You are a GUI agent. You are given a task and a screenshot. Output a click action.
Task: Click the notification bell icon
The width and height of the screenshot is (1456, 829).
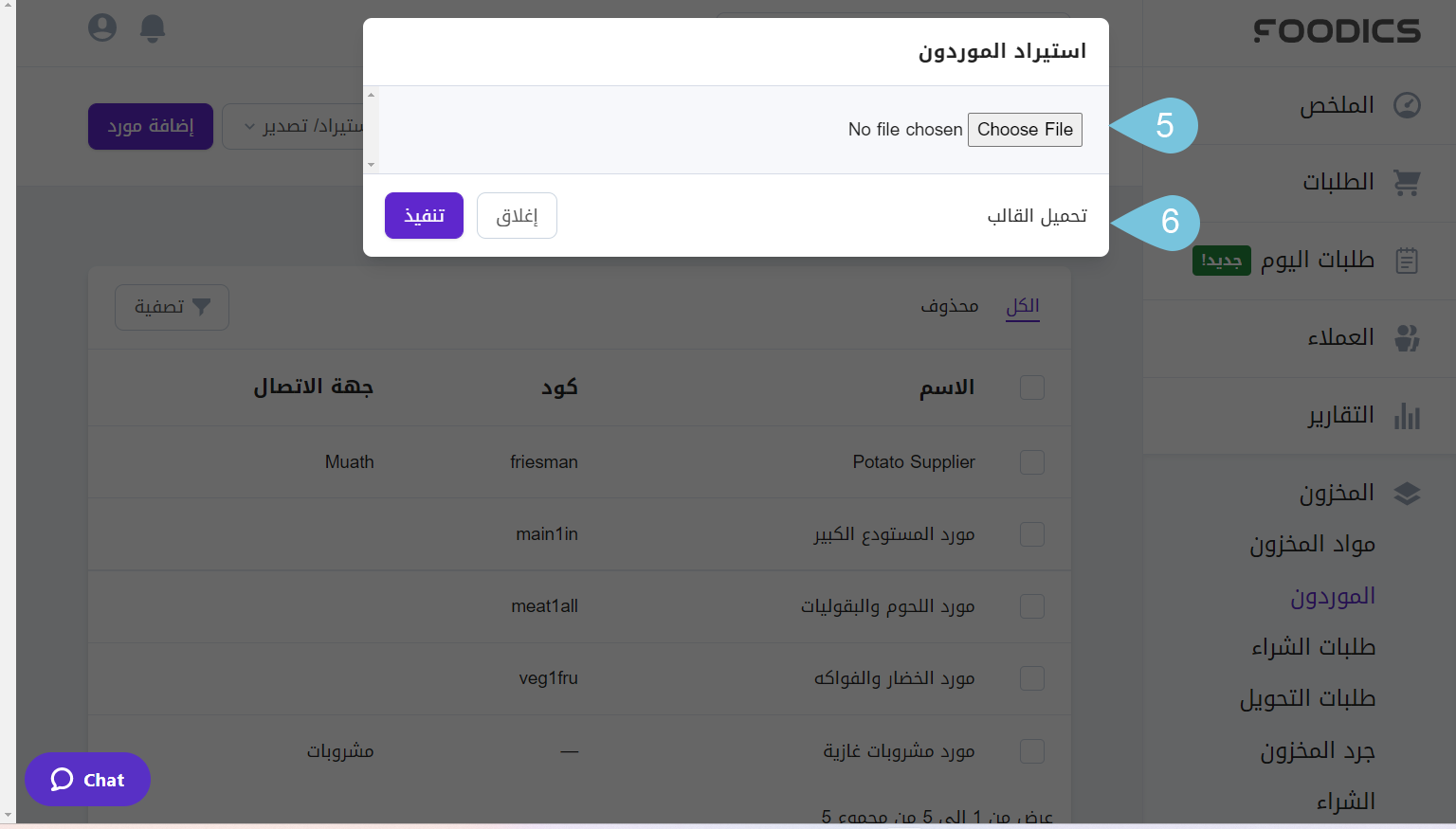[153, 27]
